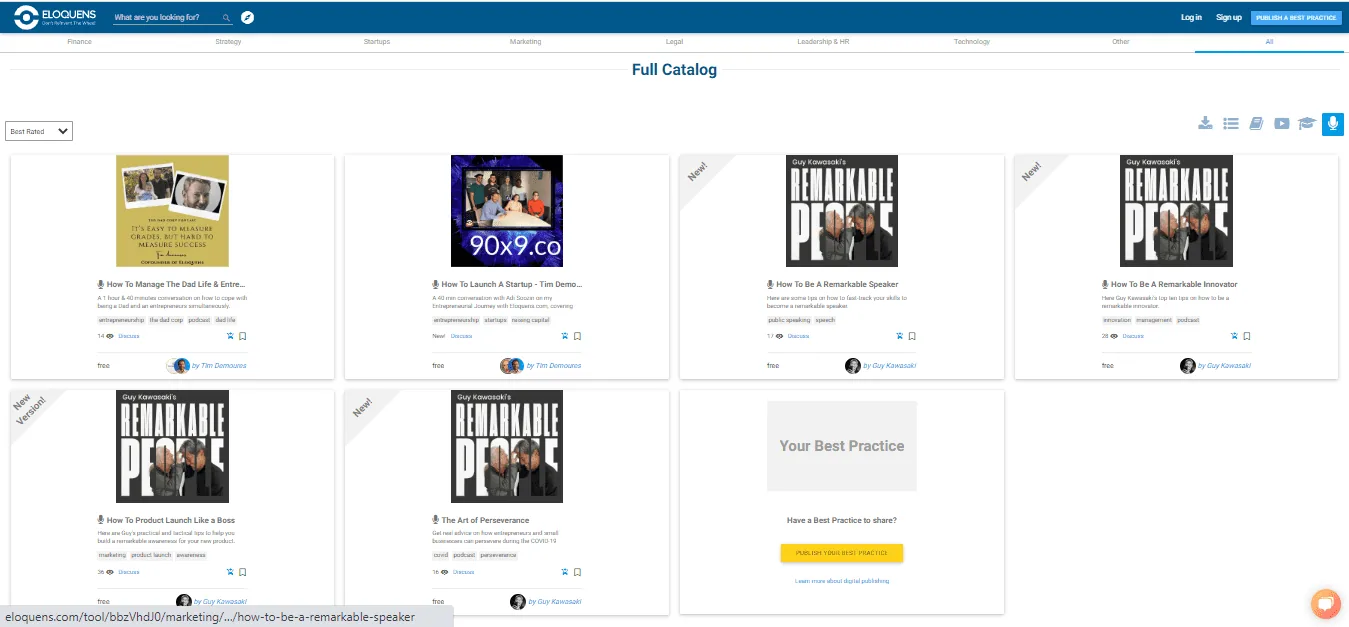Open the Best Rated sort dropdown
This screenshot has width=1349, height=627.
39,131
